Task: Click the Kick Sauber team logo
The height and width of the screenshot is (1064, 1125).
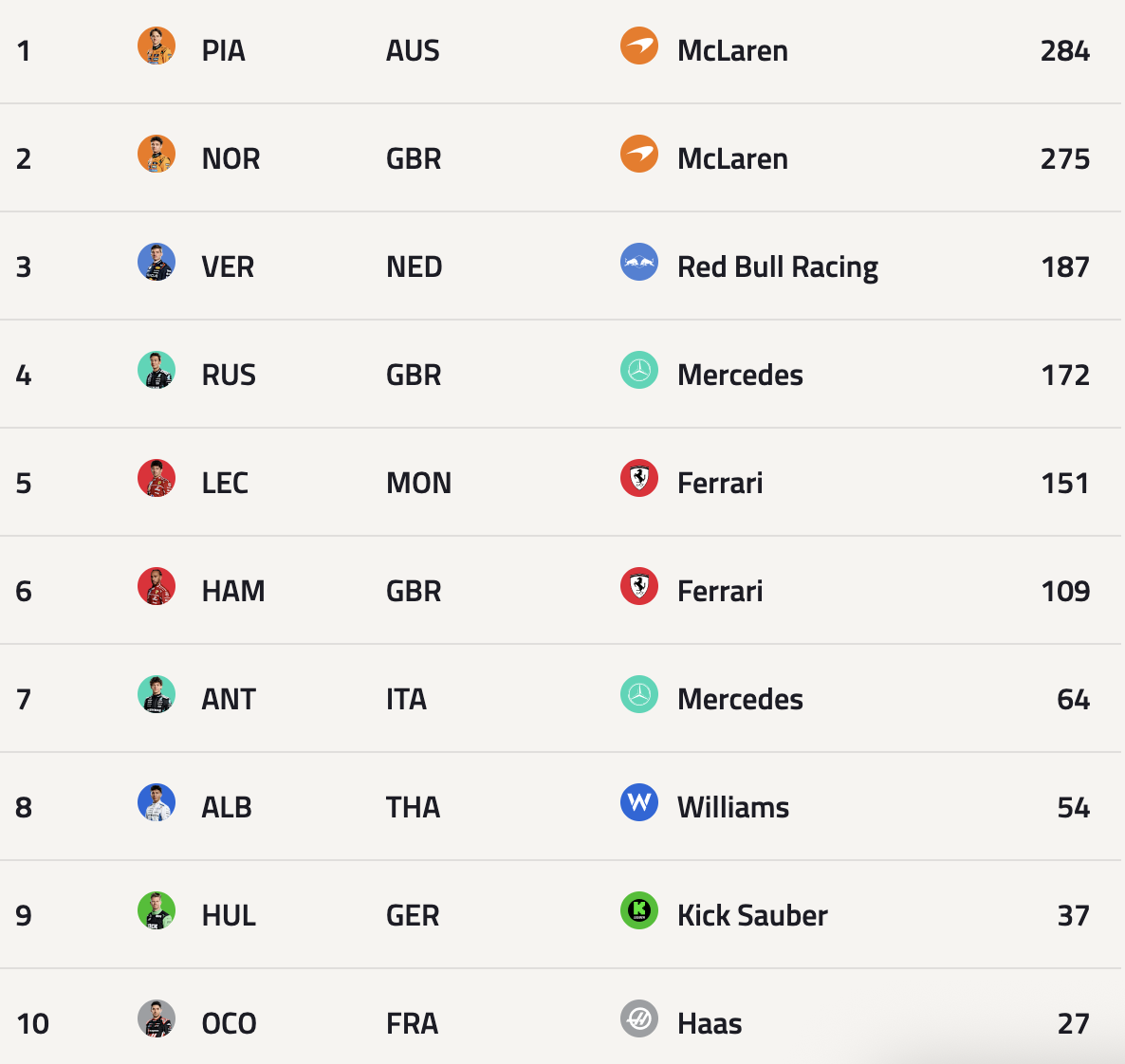Action: (638, 910)
